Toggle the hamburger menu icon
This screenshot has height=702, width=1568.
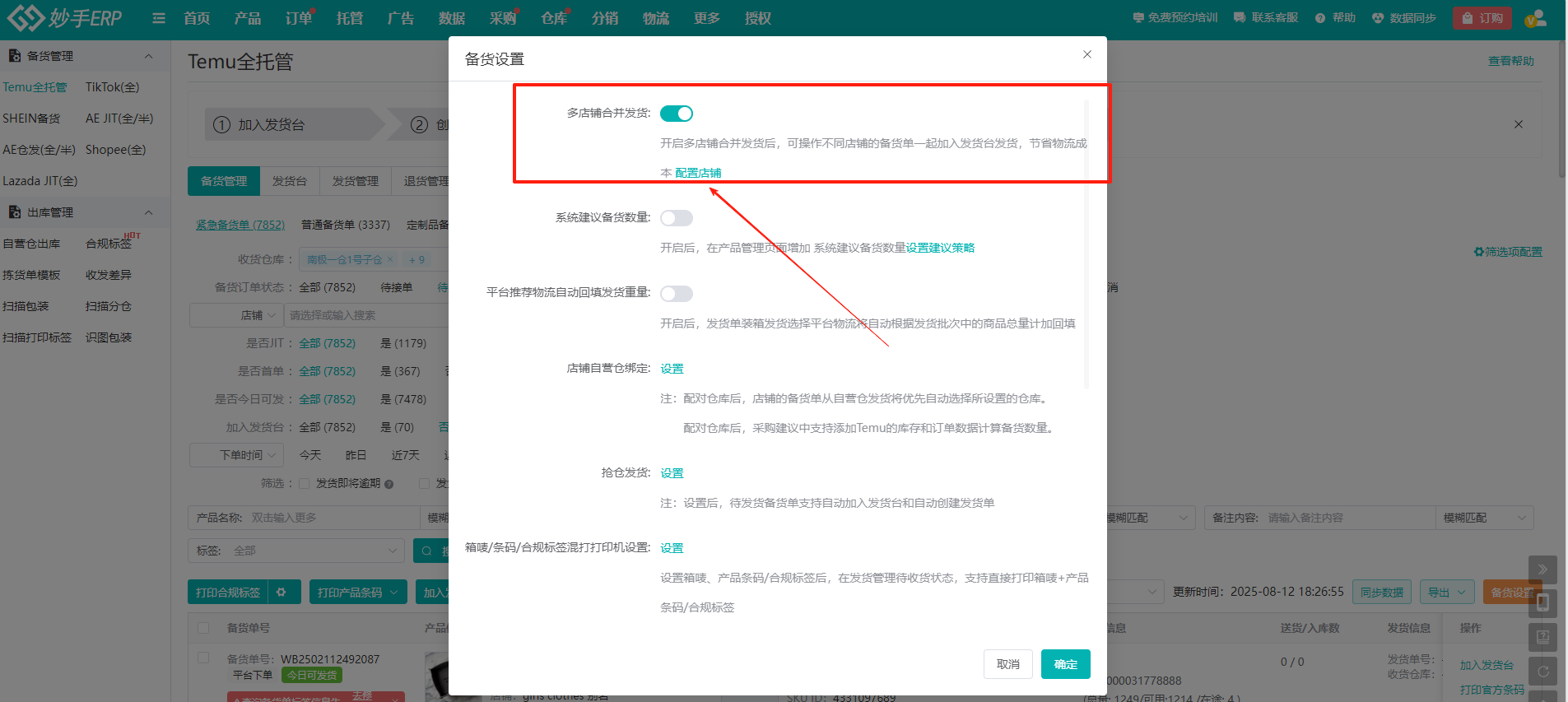(159, 18)
